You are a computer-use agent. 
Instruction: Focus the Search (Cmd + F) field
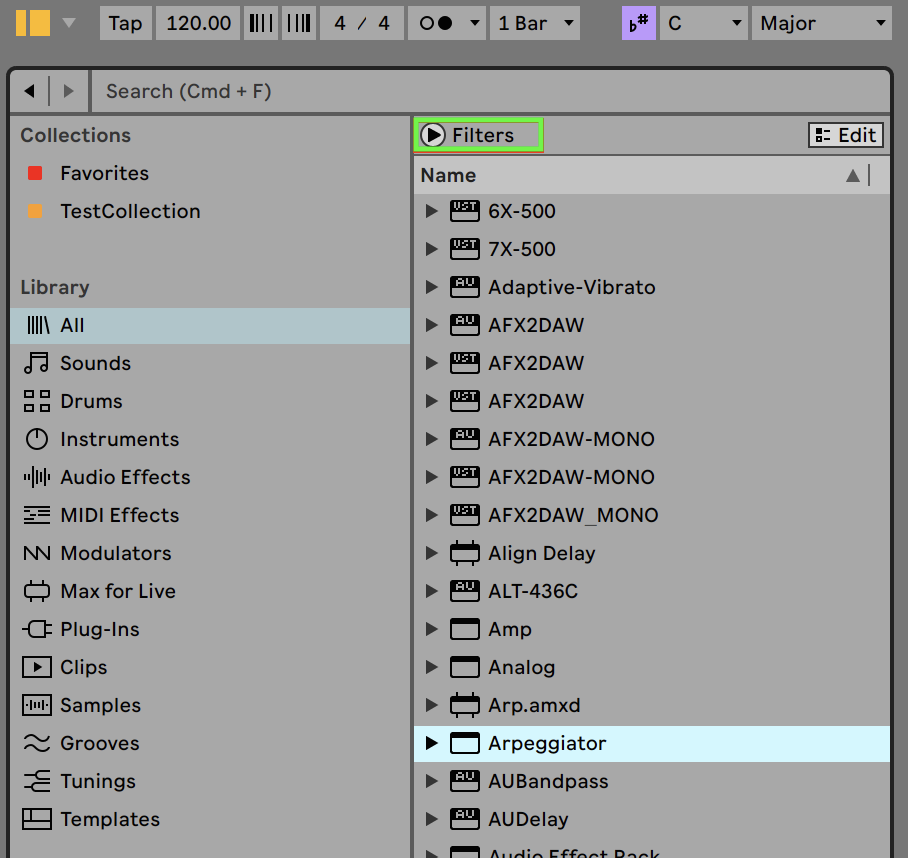point(489,91)
